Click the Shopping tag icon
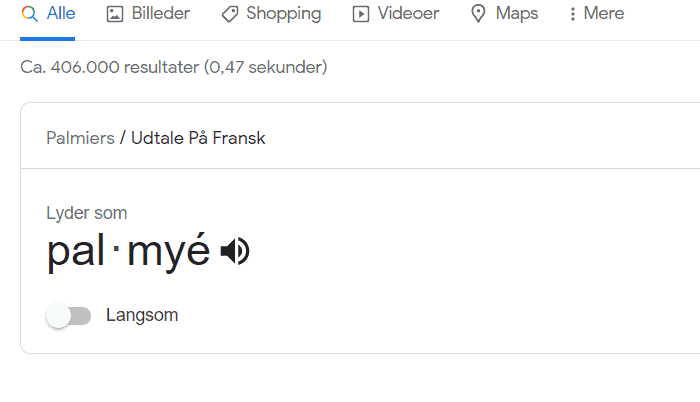Image resolution: width=700 pixels, height=402 pixels. pyautogui.click(x=230, y=14)
